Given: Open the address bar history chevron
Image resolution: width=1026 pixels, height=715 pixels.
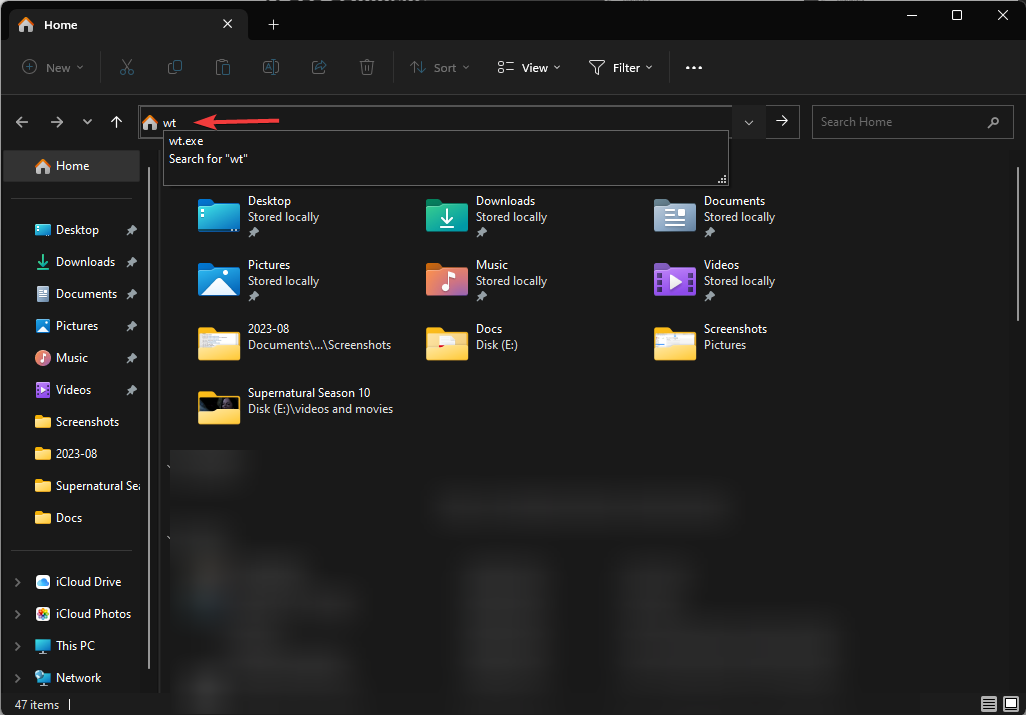Looking at the screenshot, I should [x=748, y=121].
